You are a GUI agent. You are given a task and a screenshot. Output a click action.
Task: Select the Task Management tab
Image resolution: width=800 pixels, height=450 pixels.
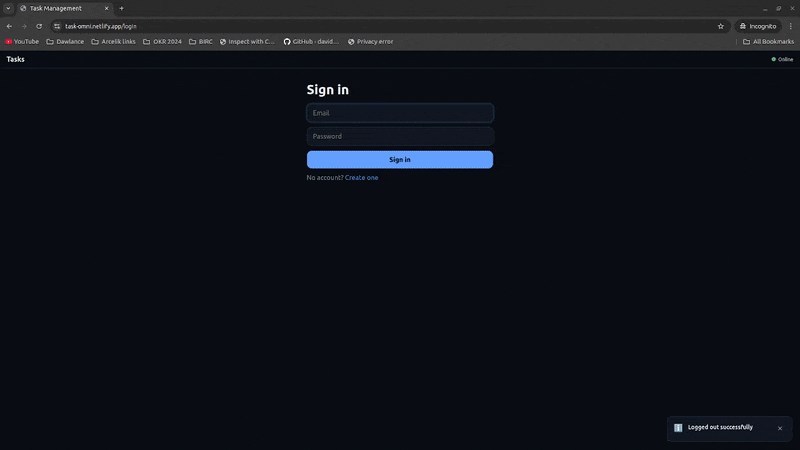tap(64, 8)
